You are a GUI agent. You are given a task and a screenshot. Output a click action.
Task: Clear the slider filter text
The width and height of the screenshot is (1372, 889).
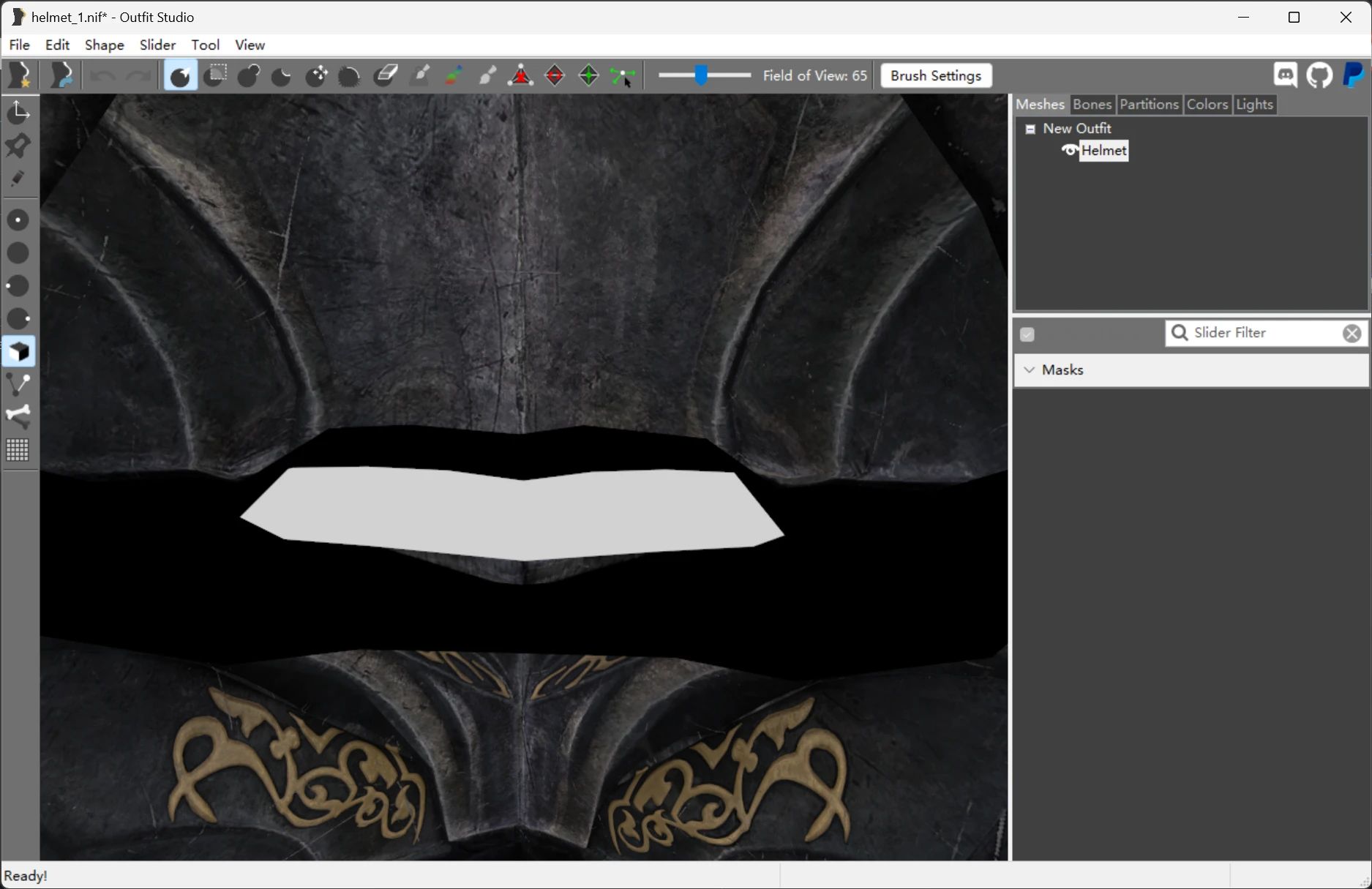pyautogui.click(x=1351, y=333)
